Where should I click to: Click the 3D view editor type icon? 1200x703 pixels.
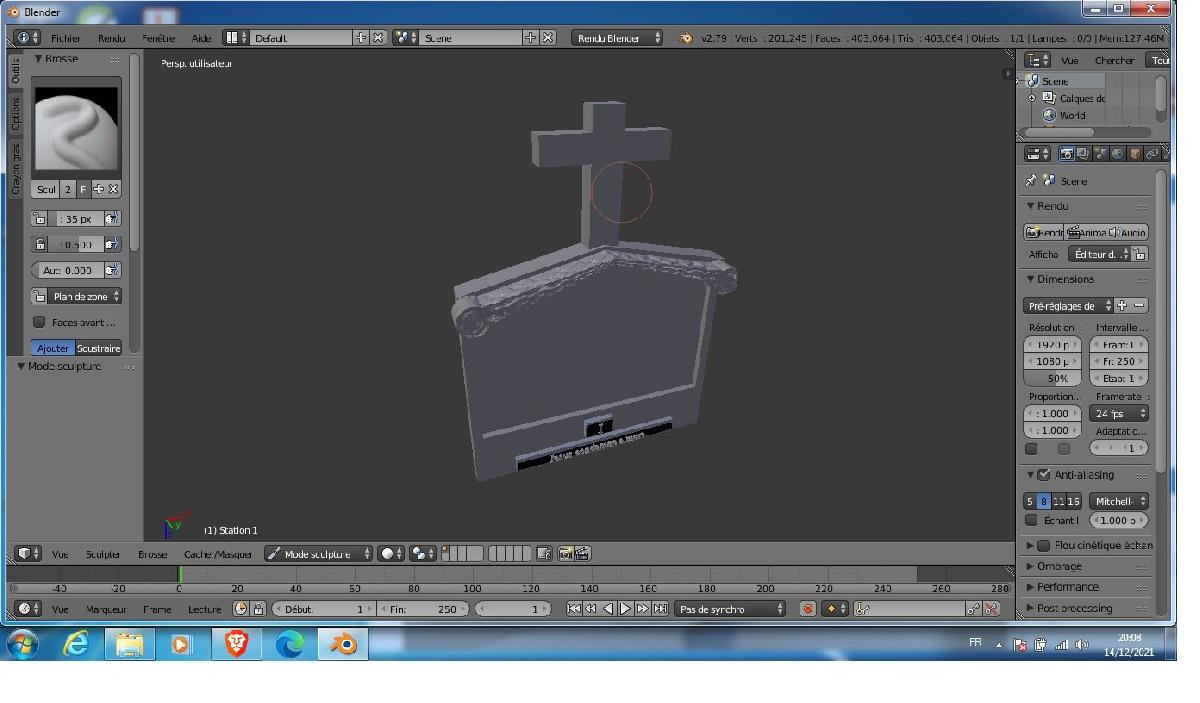(x=27, y=553)
